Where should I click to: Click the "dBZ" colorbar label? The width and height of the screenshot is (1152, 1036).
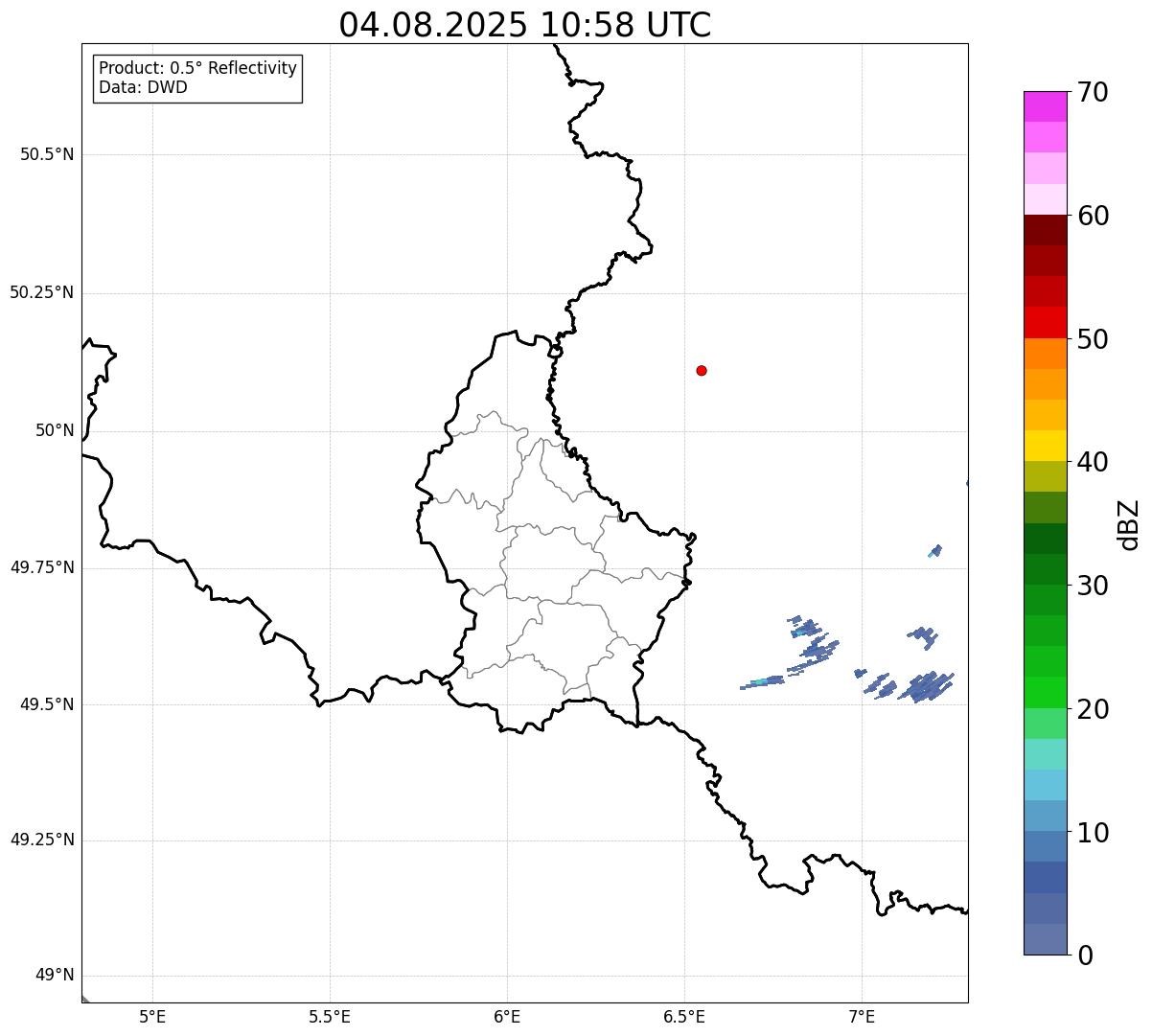coord(1129,523)
